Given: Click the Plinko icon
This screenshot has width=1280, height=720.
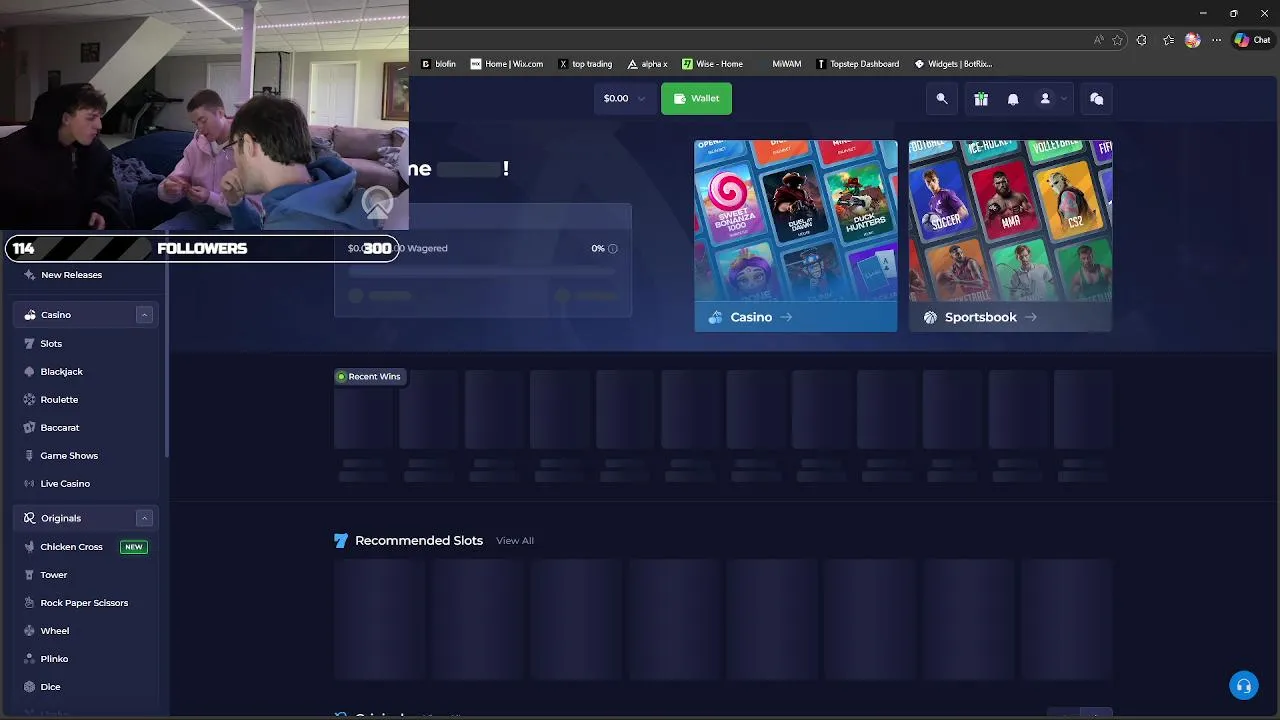Looking at the screenshot, I should (29, 659).
